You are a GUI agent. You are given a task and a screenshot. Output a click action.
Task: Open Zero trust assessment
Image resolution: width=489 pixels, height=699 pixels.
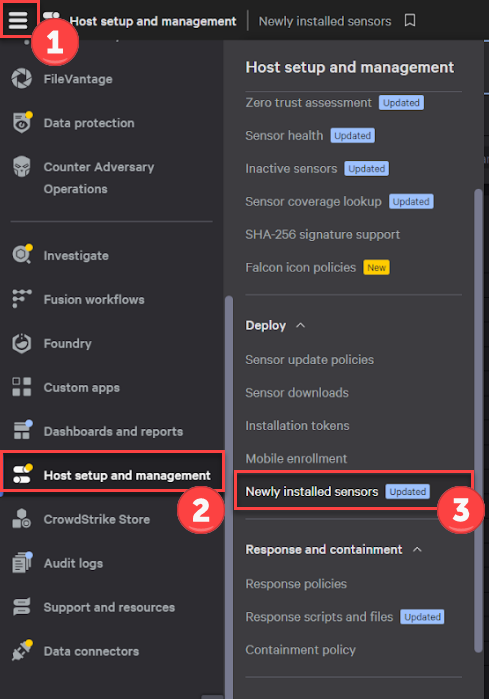[x=308, y=103]
